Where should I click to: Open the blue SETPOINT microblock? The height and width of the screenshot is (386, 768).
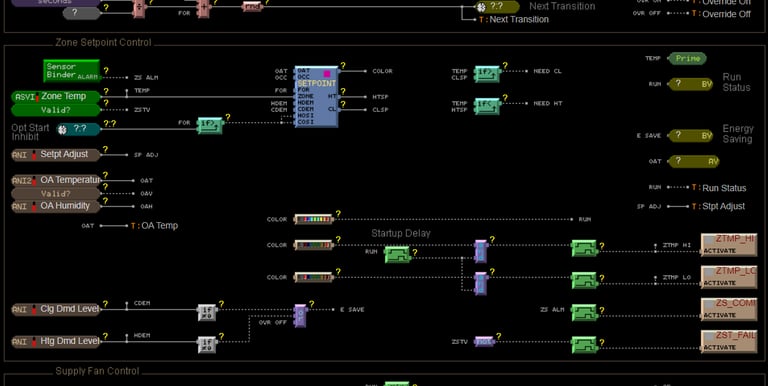pos(316,96)
